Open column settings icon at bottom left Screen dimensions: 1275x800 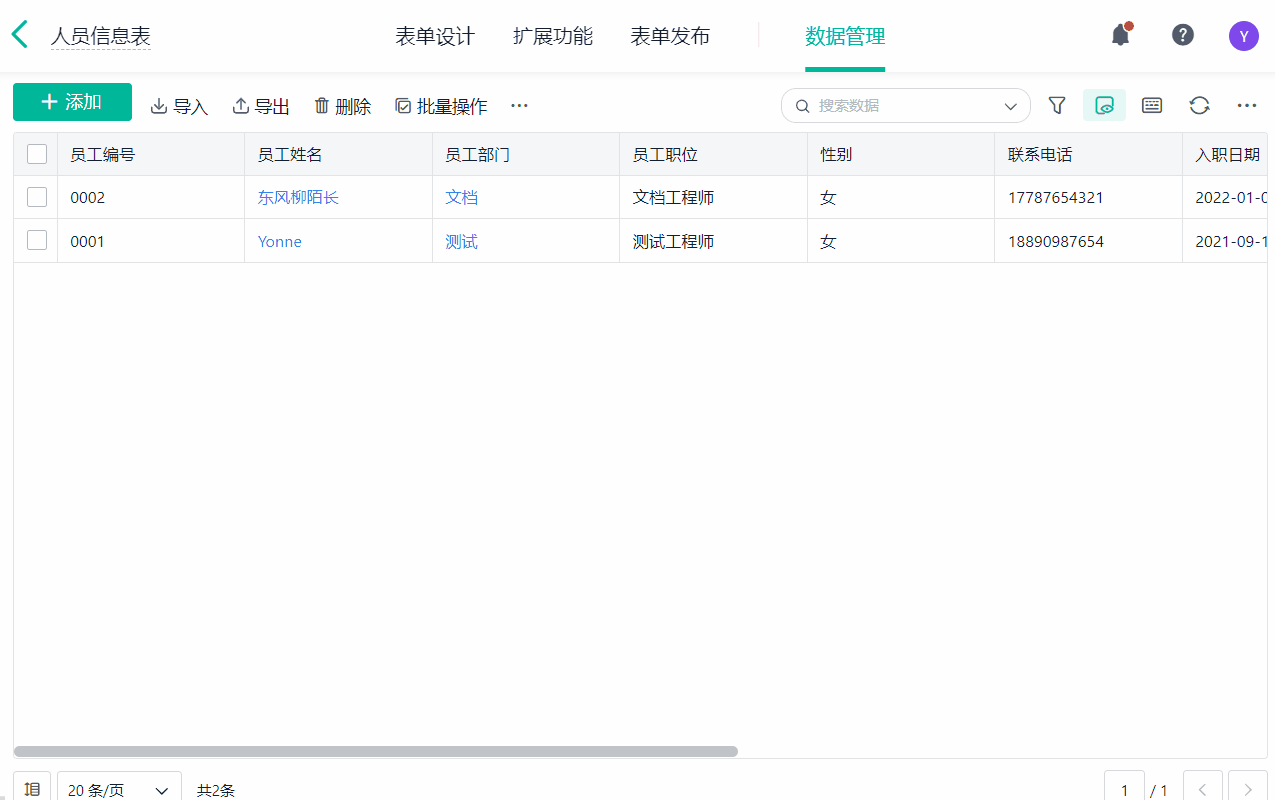click(32, 789)
